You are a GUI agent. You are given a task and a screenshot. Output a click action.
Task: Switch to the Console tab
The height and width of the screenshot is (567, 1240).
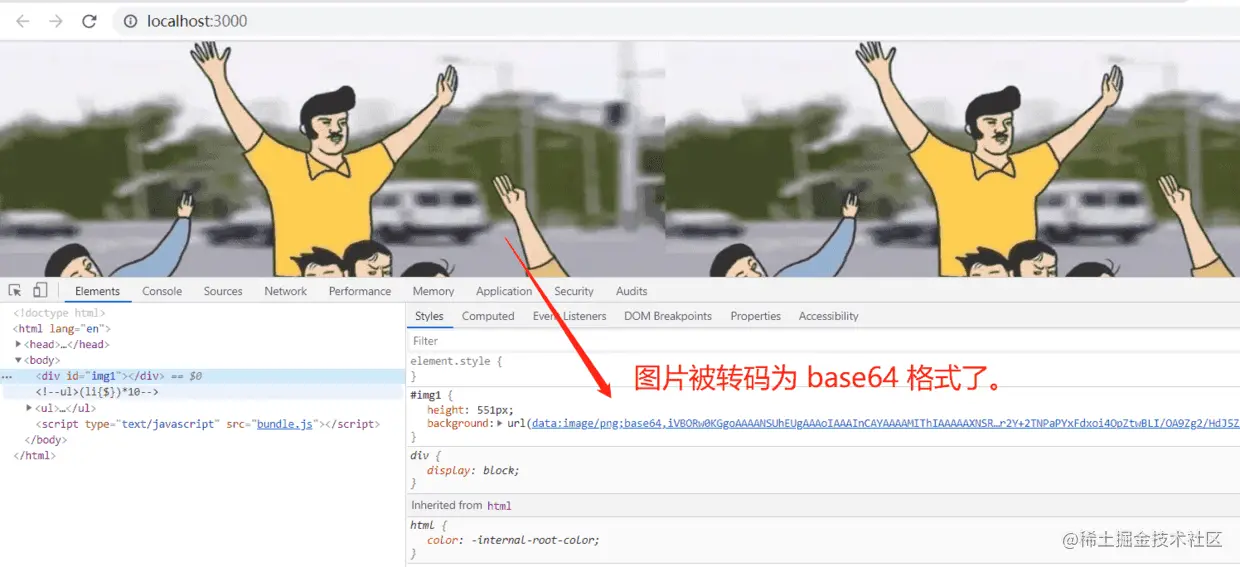click(x=162, y=291)
